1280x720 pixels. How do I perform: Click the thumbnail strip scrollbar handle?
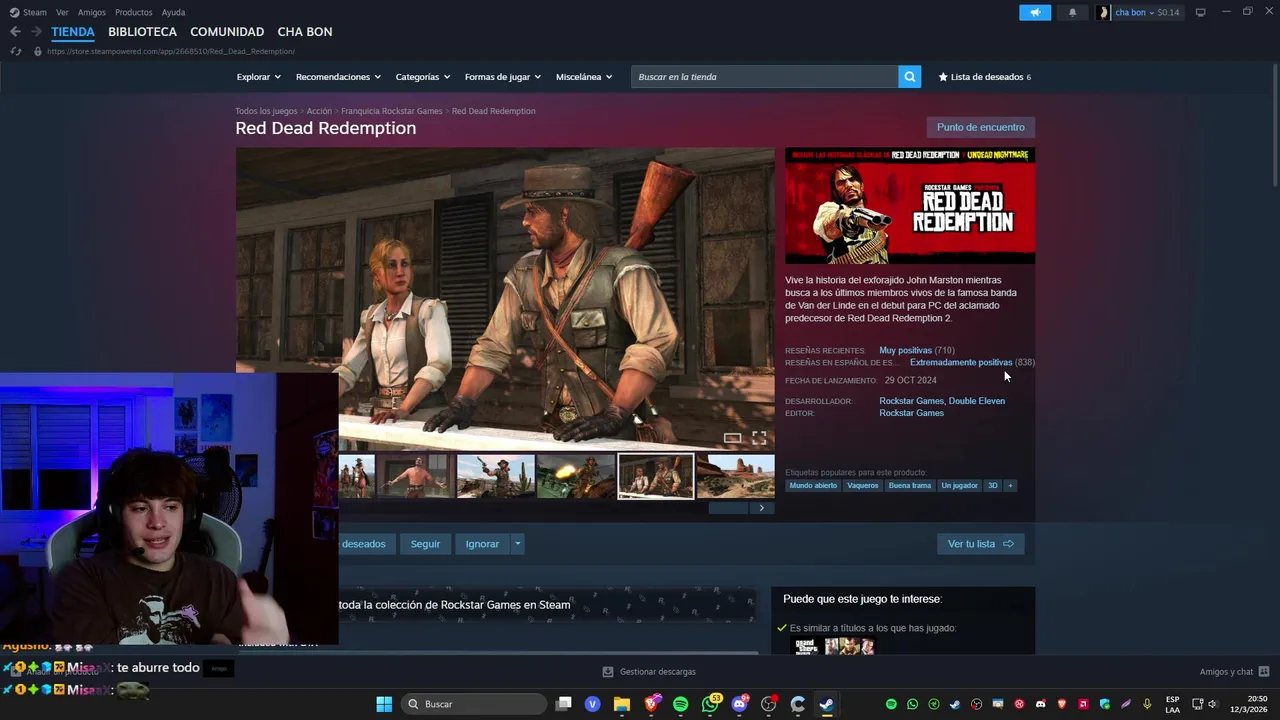(728, 508)
